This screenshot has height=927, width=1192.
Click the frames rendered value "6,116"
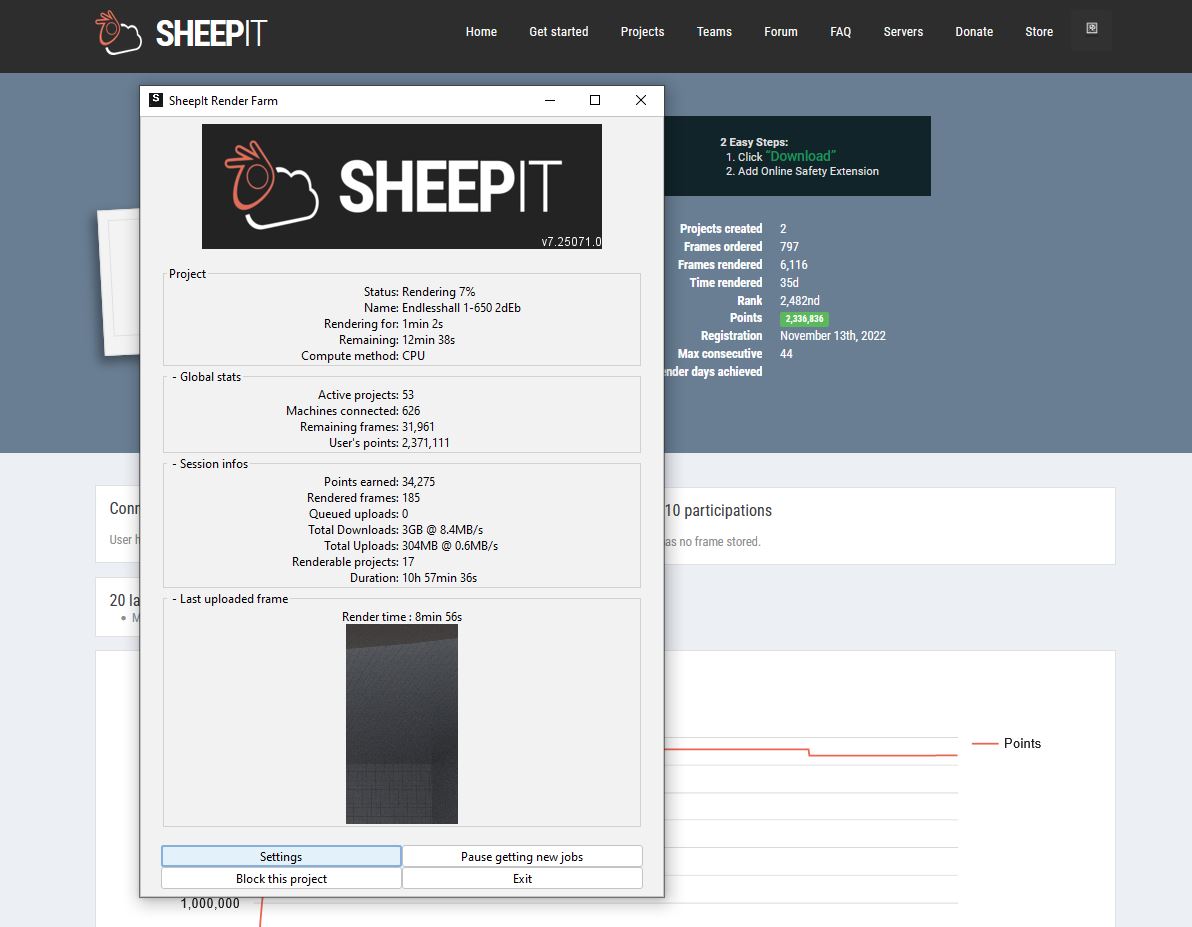coord(794,265)
